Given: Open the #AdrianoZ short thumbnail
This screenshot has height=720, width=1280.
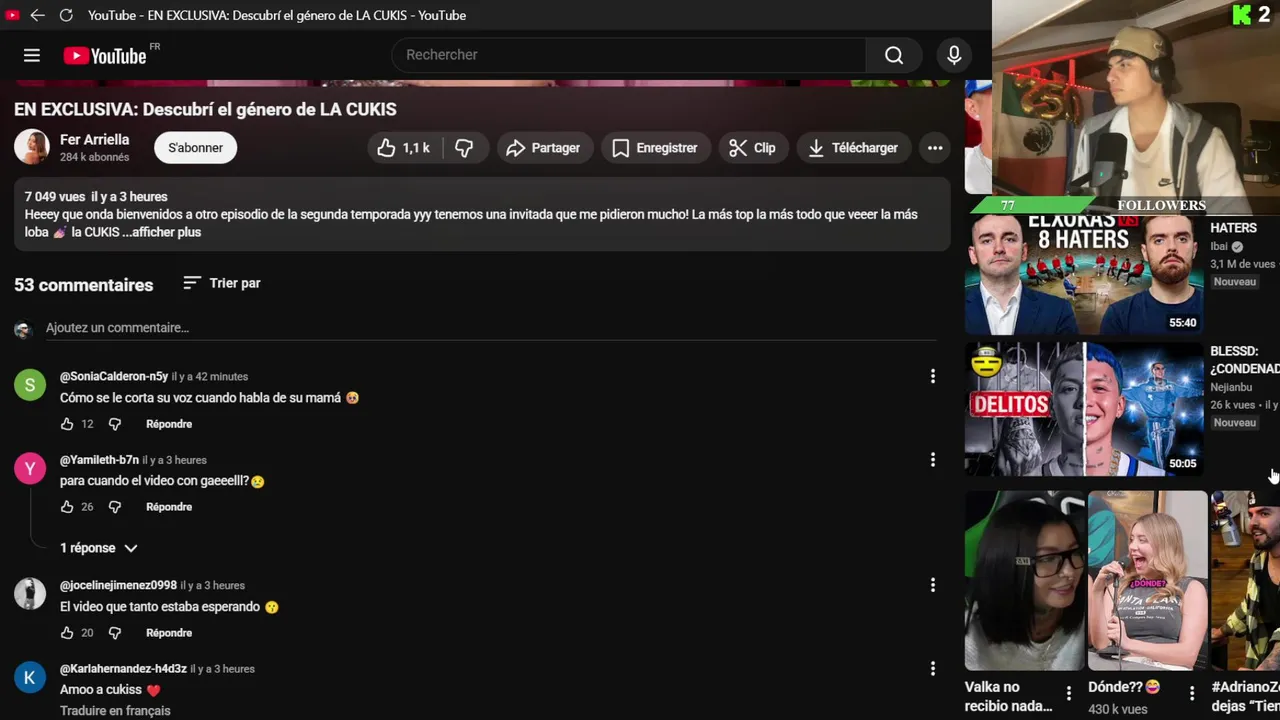Looking at the screenshot, I should [x=1245, y=580].
